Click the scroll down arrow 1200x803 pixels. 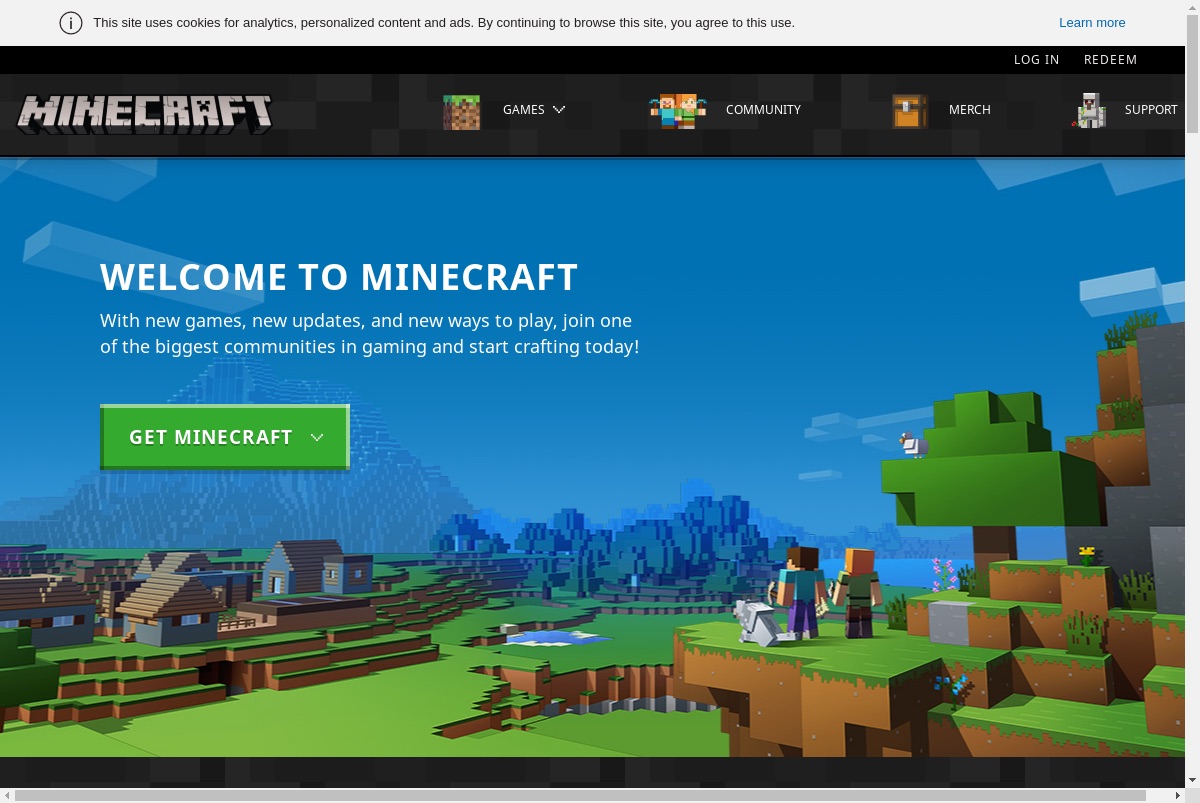pyautogui.click(x=1192, y=781)
